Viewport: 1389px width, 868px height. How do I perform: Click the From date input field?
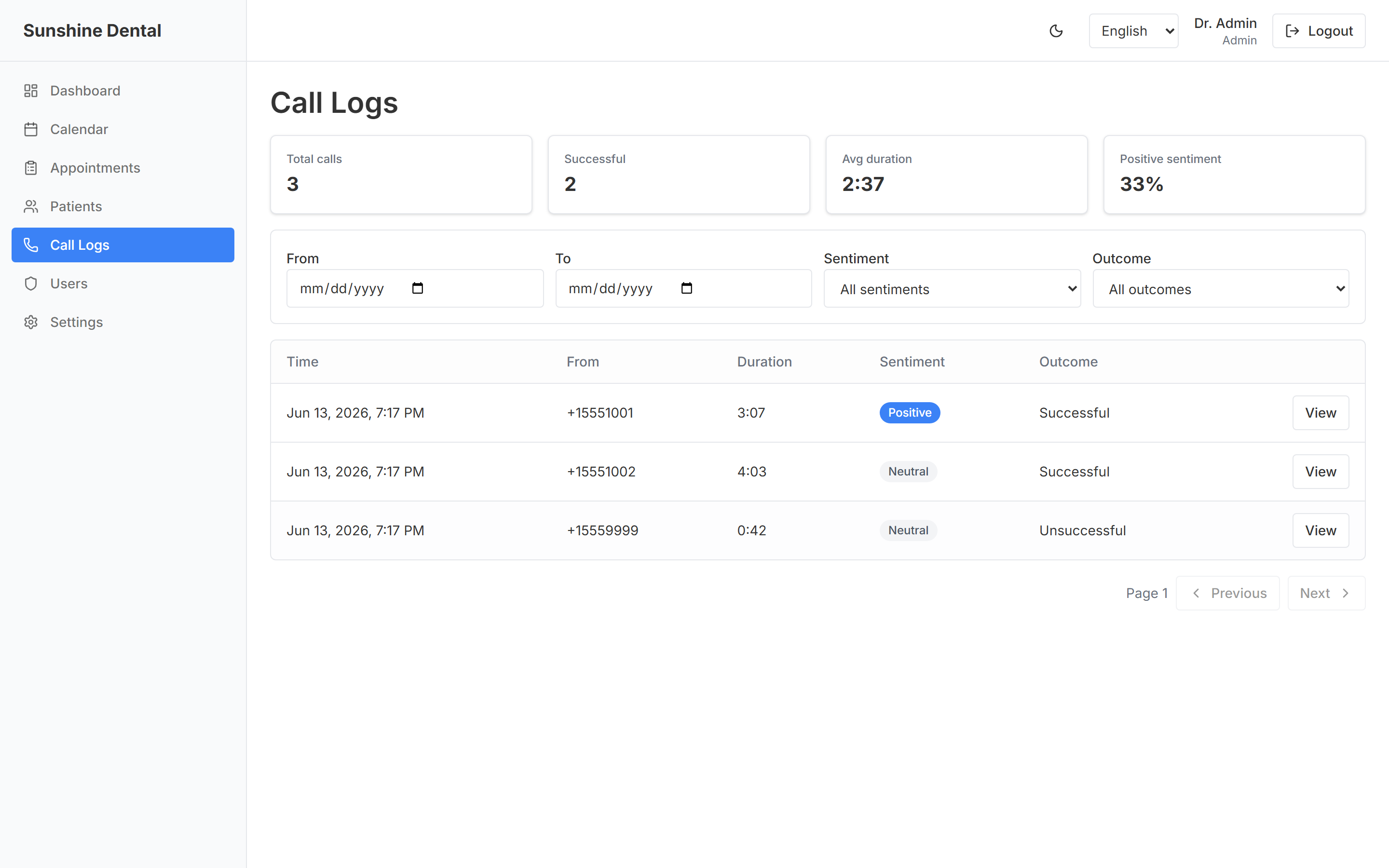415,288
